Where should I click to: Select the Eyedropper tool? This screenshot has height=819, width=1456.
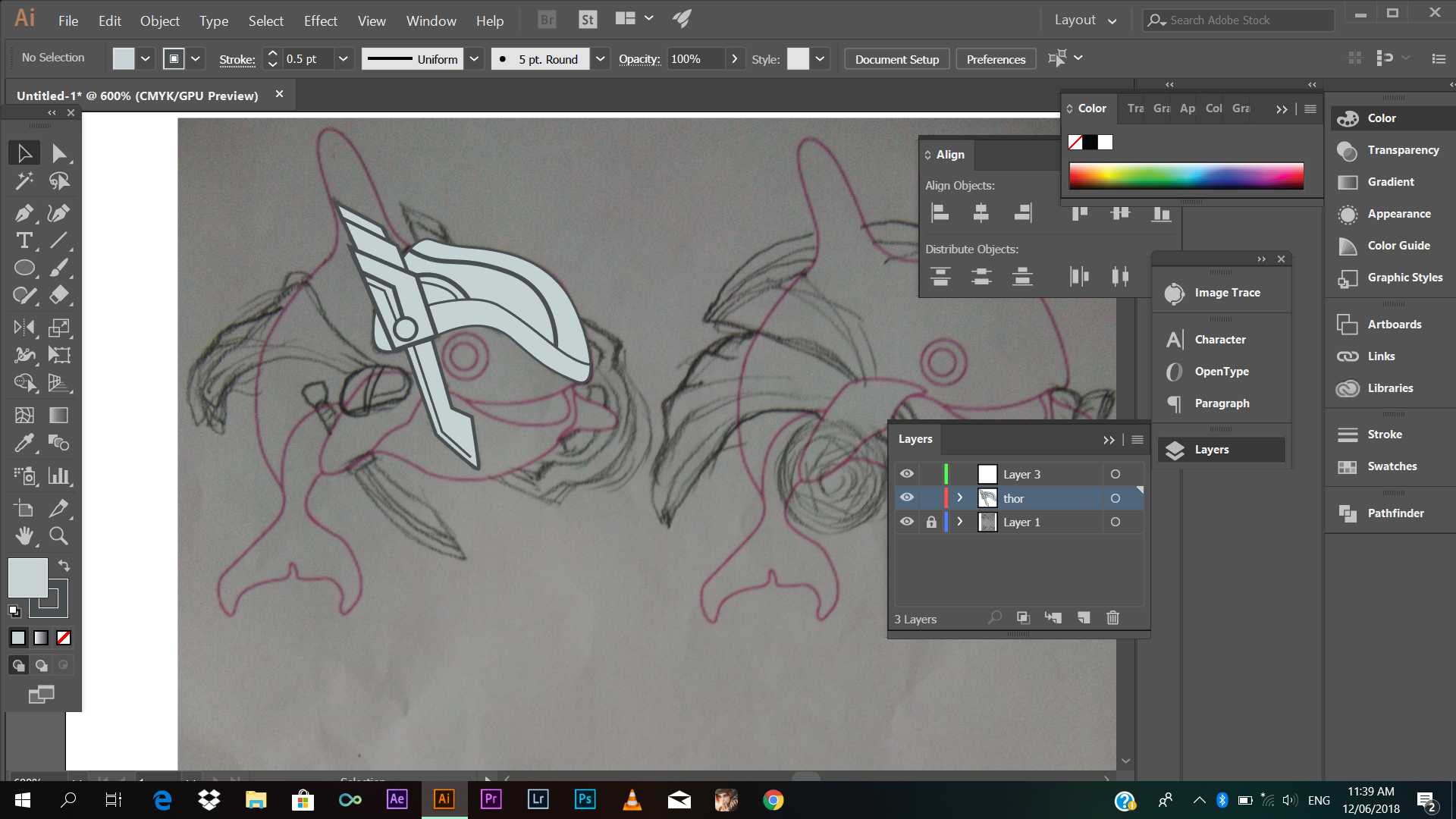(x=24, y=442)
